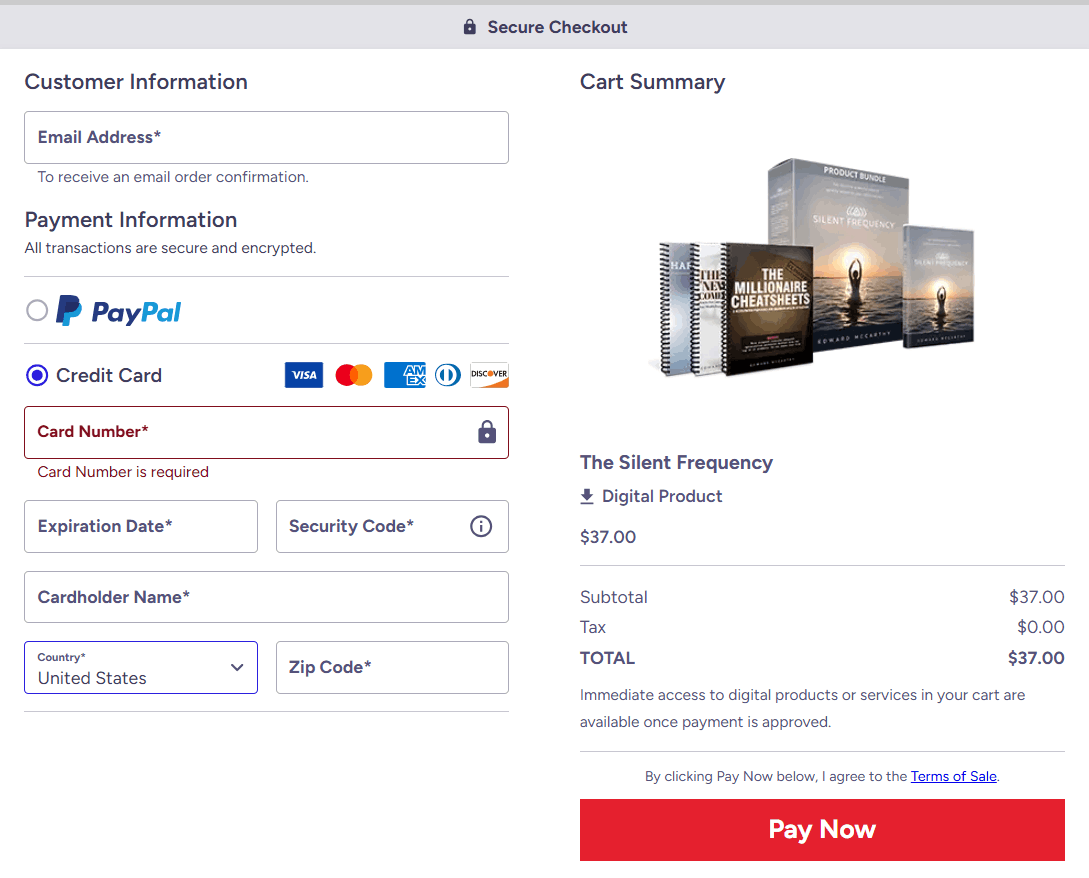The height and width of the screenshot is (878, 1089).
Task: Select the PayPal radio button
Action: pos(37,310)
